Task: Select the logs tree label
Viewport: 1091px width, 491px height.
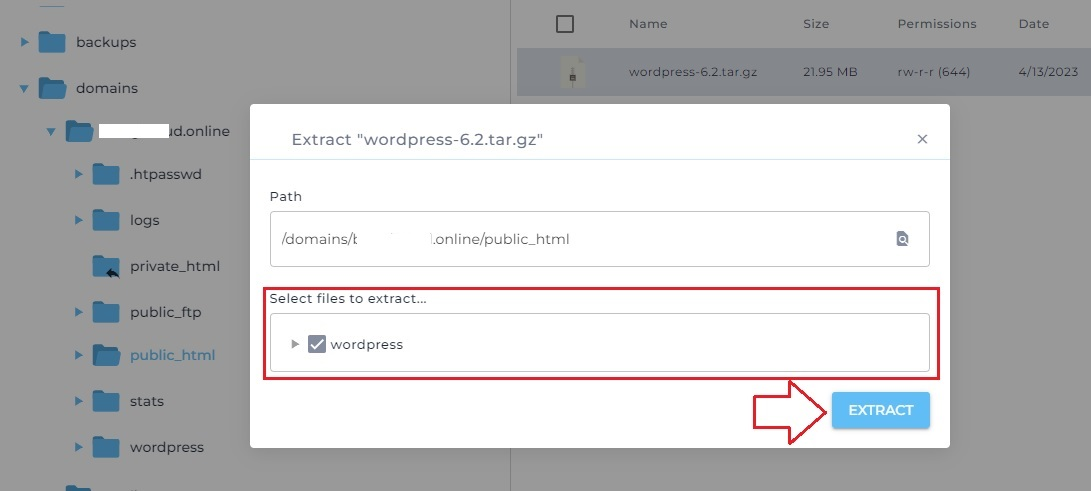Action: [145, 220]
